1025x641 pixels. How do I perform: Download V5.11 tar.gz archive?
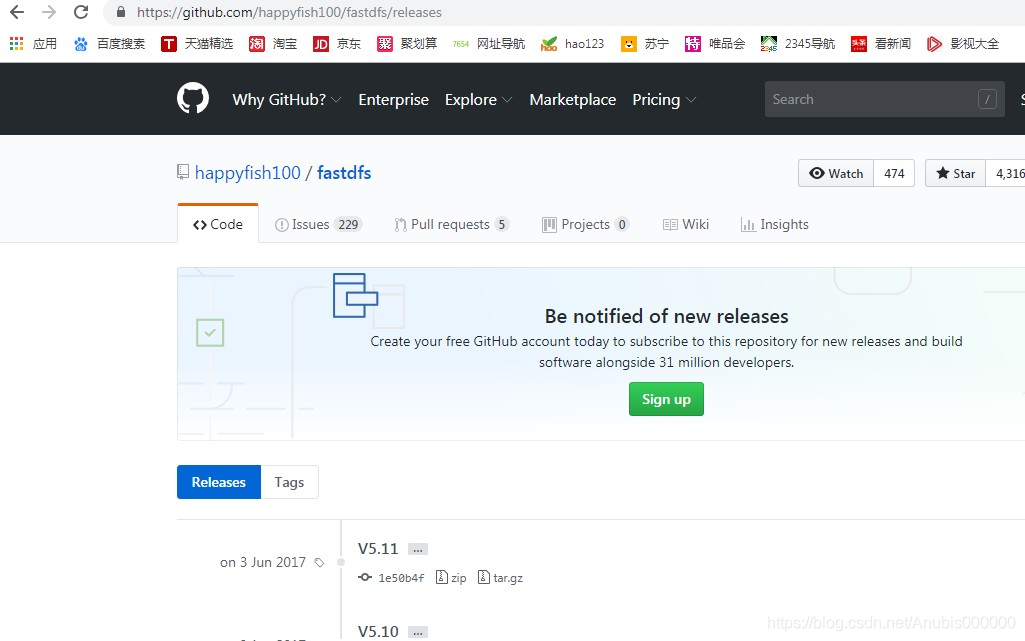(x=500, y=578)
